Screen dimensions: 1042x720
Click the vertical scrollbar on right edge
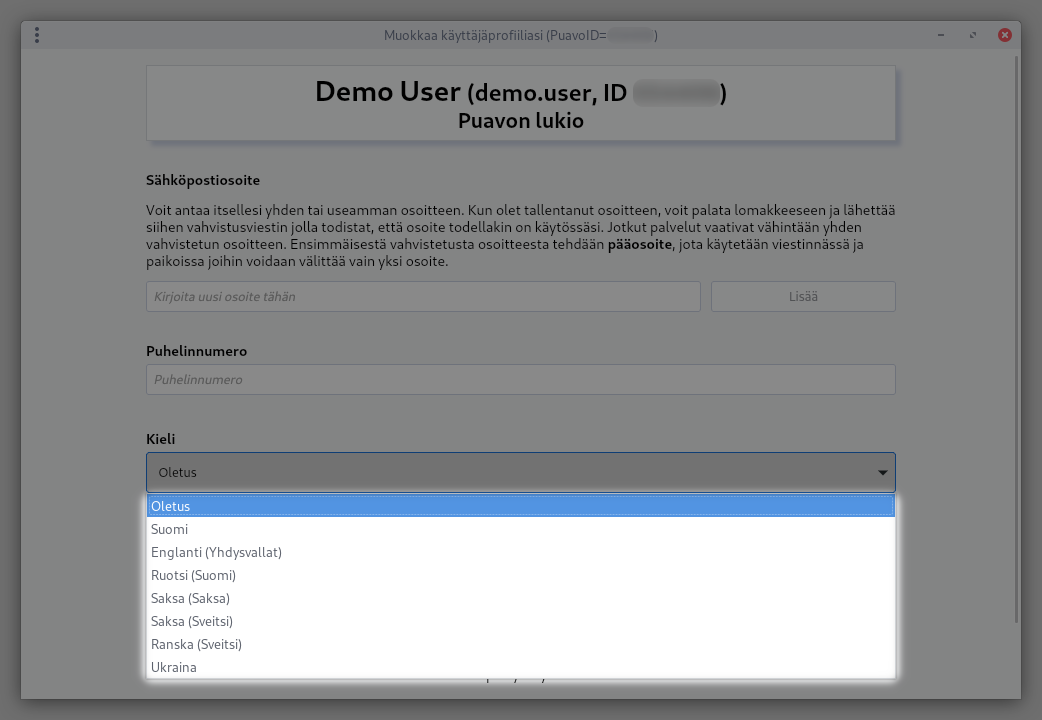[1017, 340]
